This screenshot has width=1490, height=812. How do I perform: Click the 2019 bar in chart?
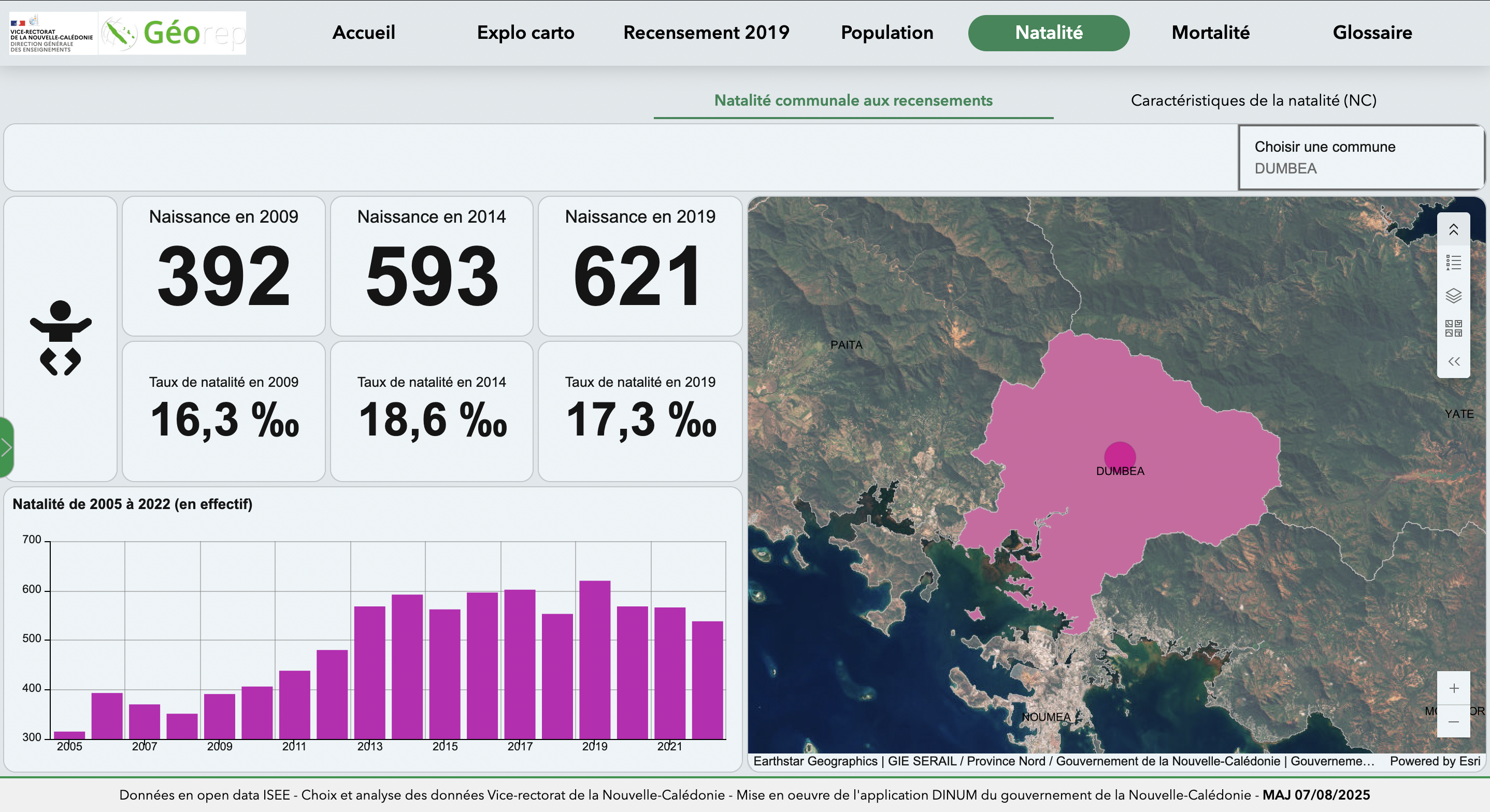(595, 659)
